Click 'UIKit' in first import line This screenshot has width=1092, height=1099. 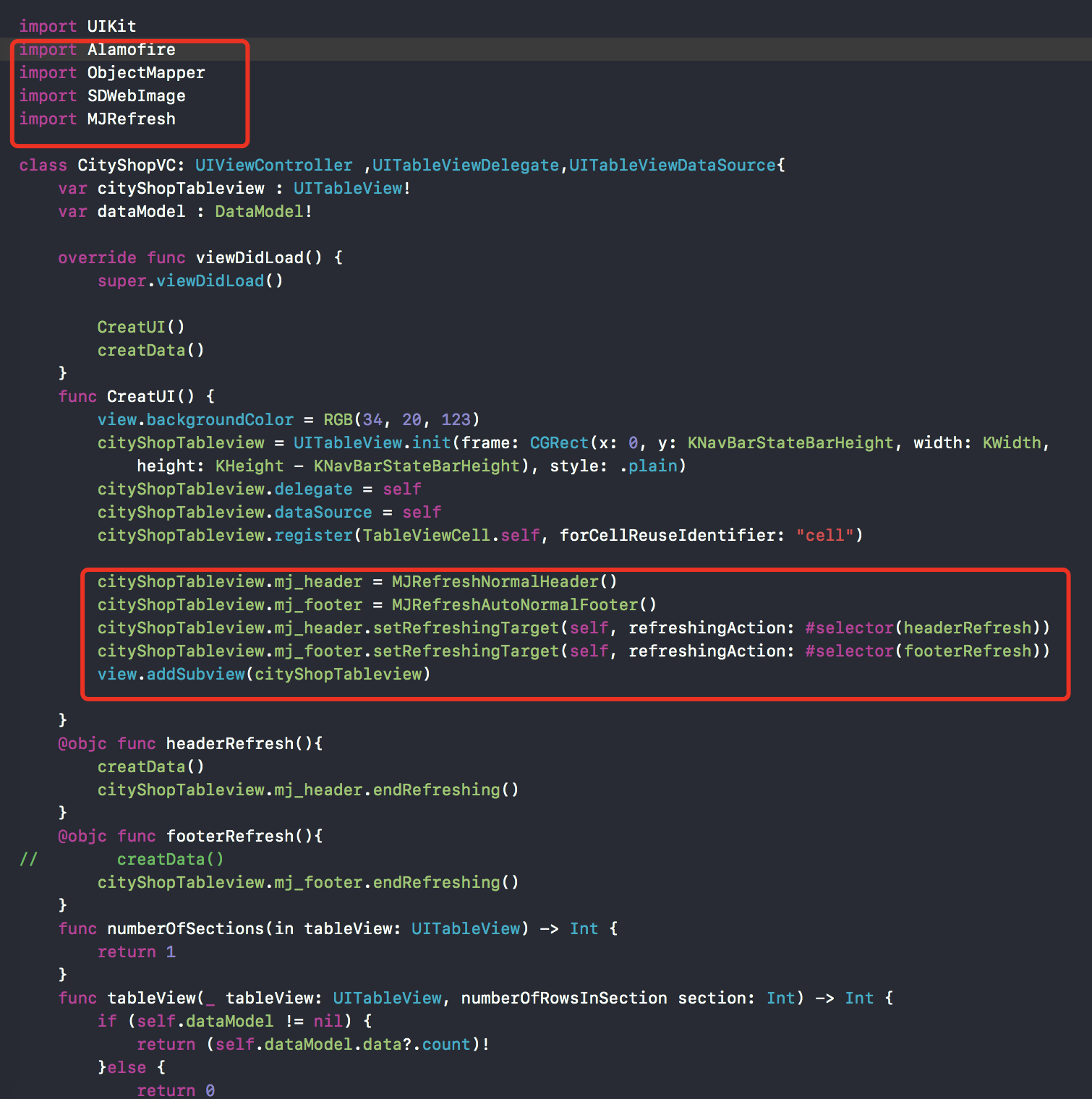[x=112, y=27]
